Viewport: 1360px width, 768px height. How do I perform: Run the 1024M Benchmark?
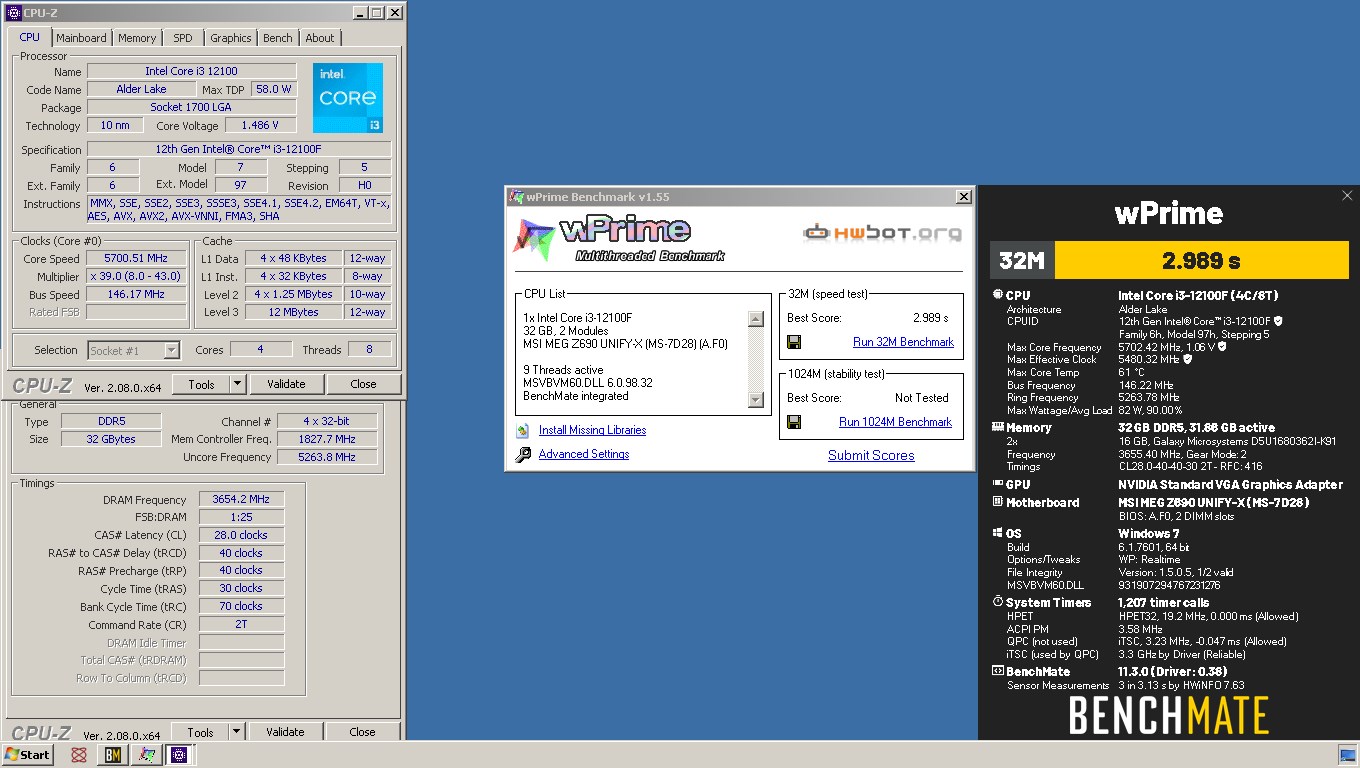[x=895, y=422]
